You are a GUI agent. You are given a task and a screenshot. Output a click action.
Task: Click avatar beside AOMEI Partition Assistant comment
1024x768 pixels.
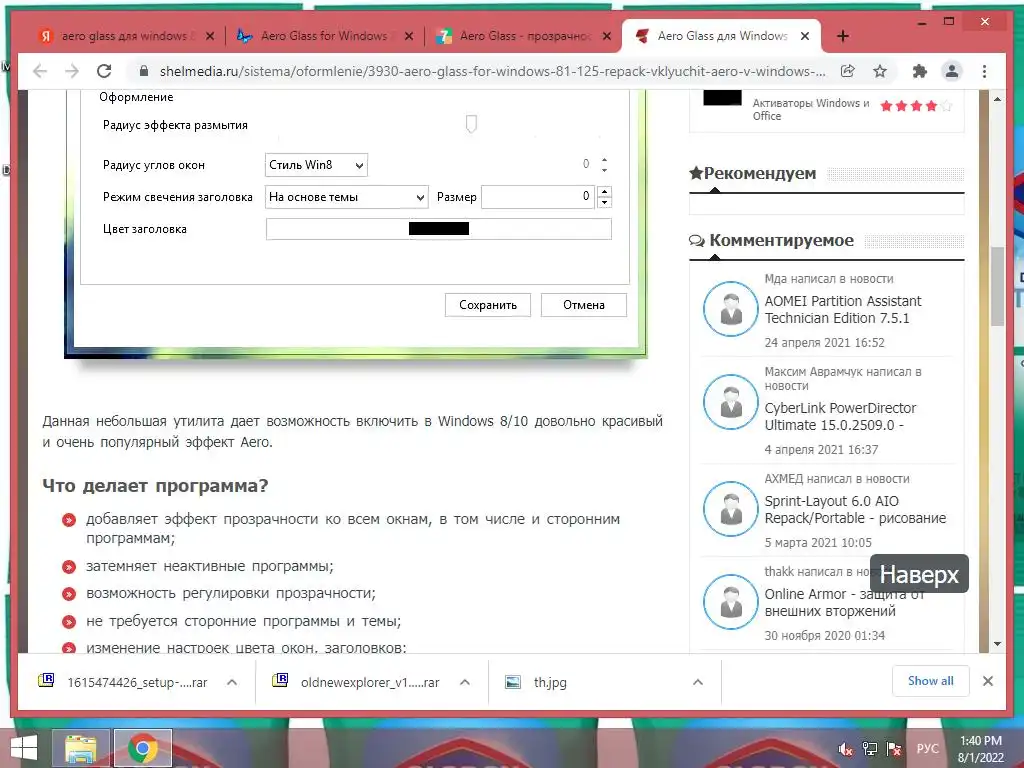click(731, 309)
